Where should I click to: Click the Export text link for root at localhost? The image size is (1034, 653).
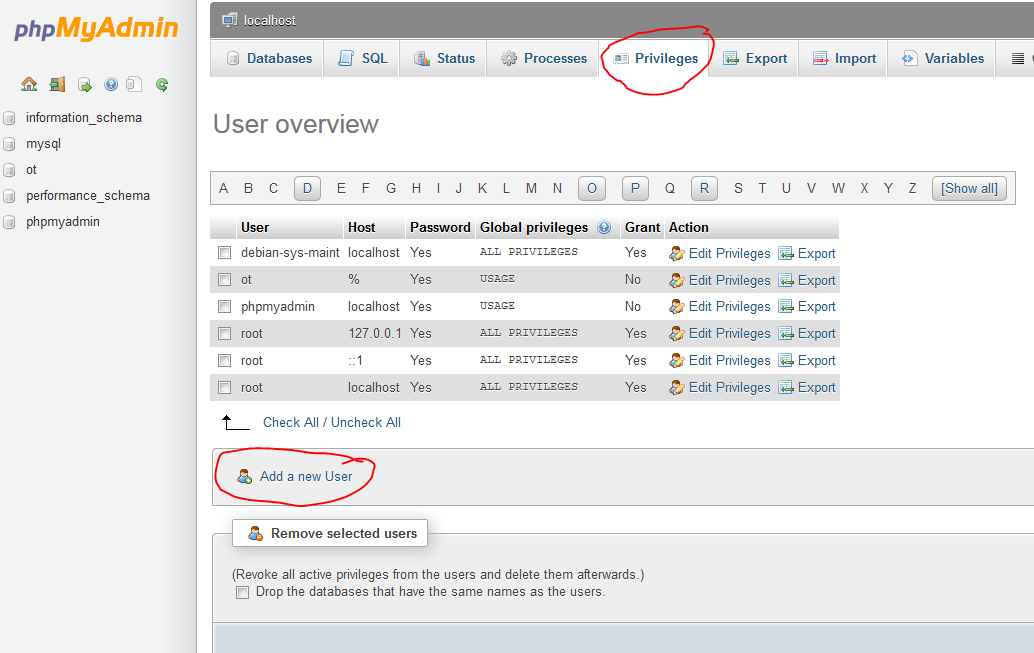816,388
